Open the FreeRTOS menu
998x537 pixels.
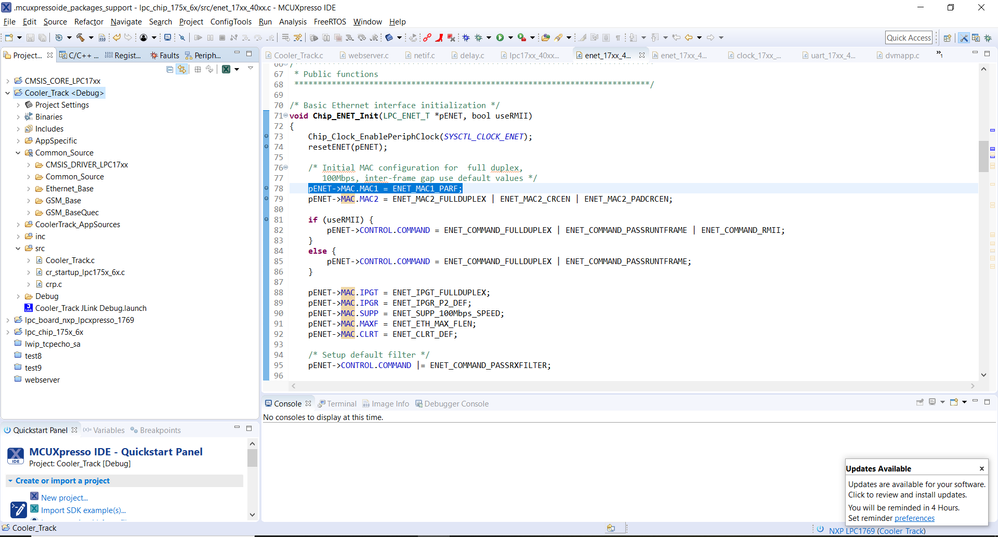(330, 22)
